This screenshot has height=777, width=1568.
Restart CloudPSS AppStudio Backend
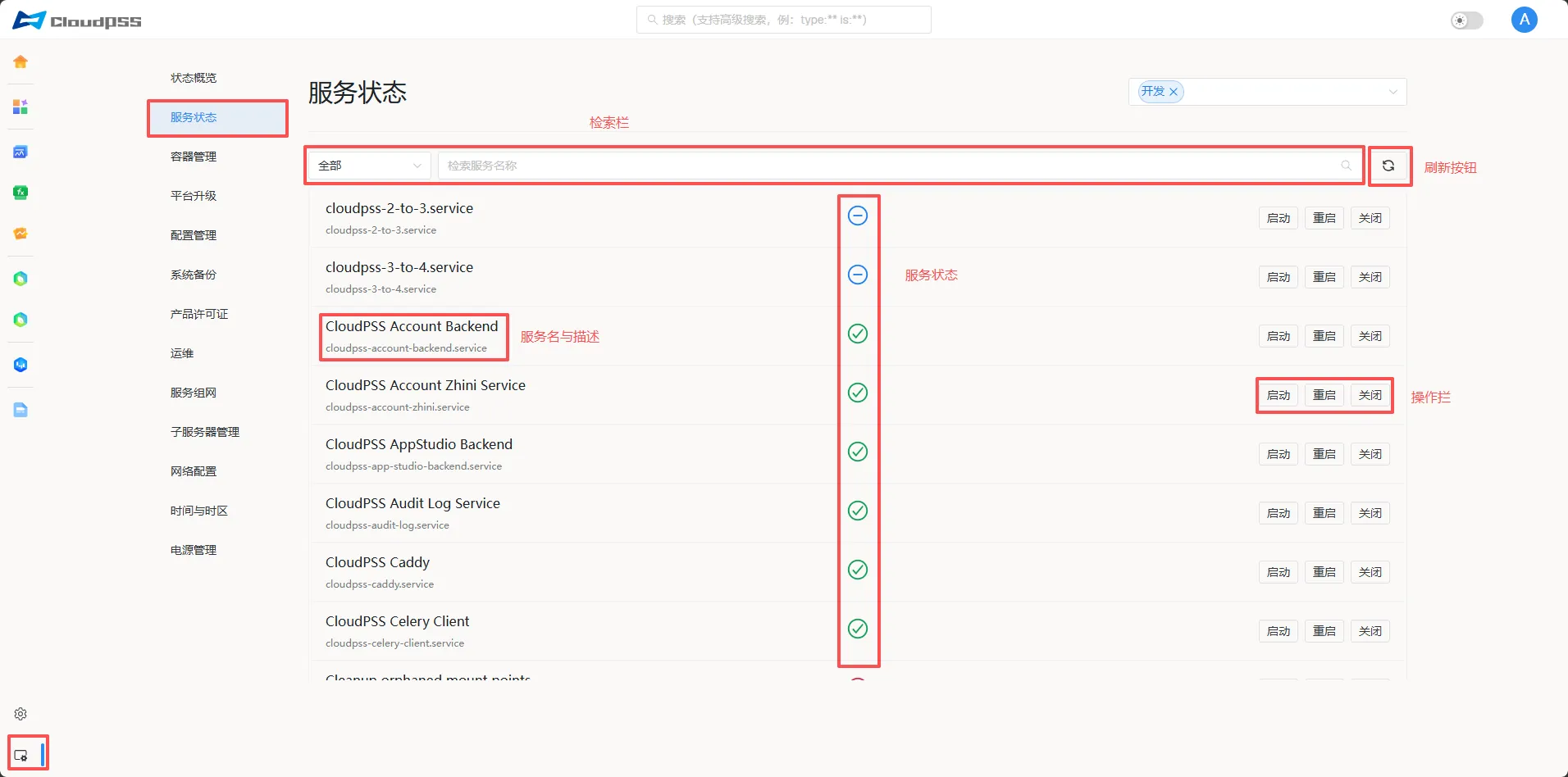[1324, 454]
